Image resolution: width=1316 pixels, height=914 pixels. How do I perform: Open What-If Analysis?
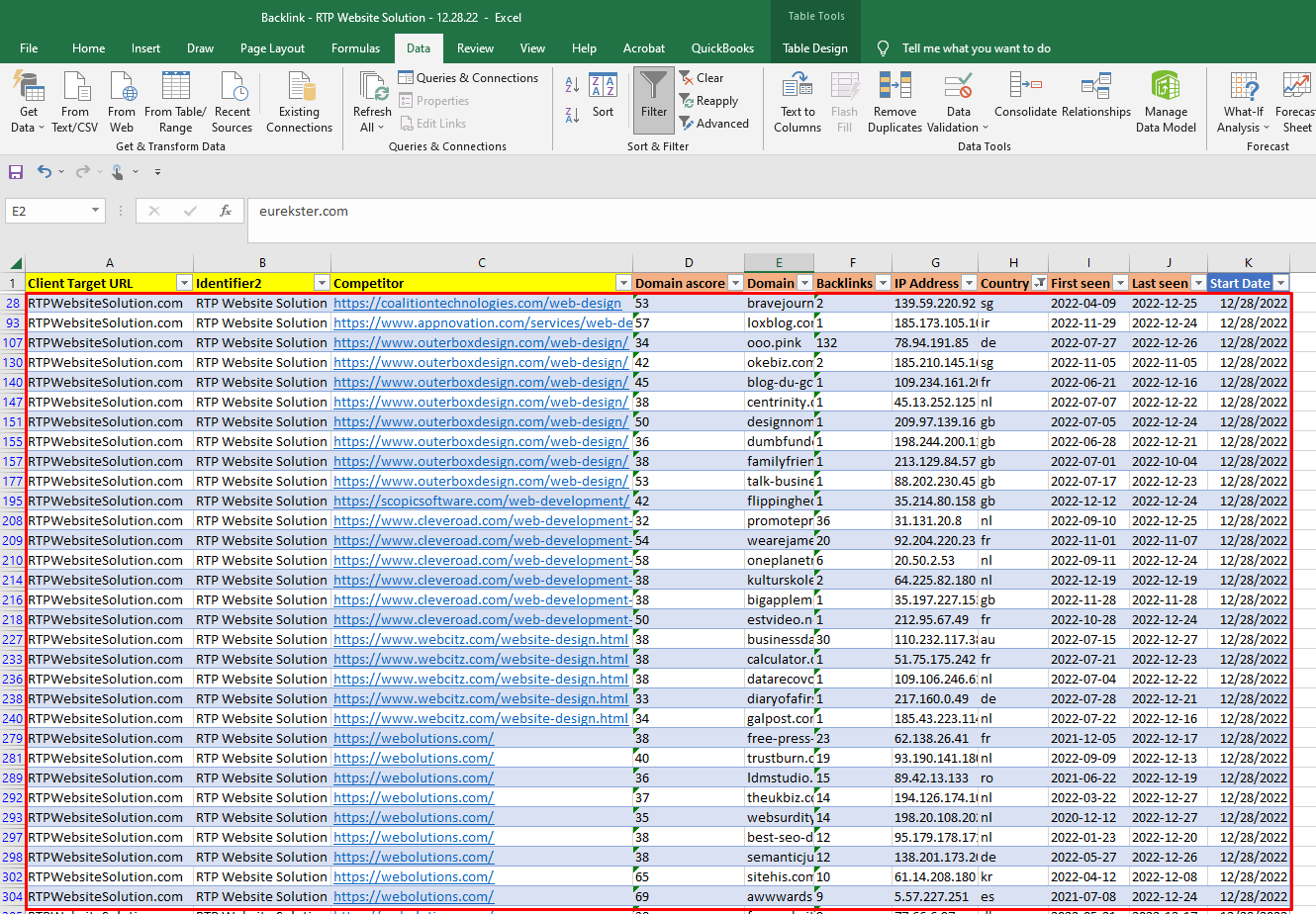[1244, 103]
